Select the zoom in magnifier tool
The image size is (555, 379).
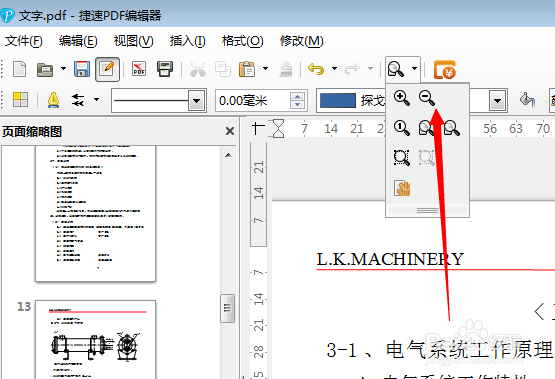pyautogui.click(x=402, y=98)
